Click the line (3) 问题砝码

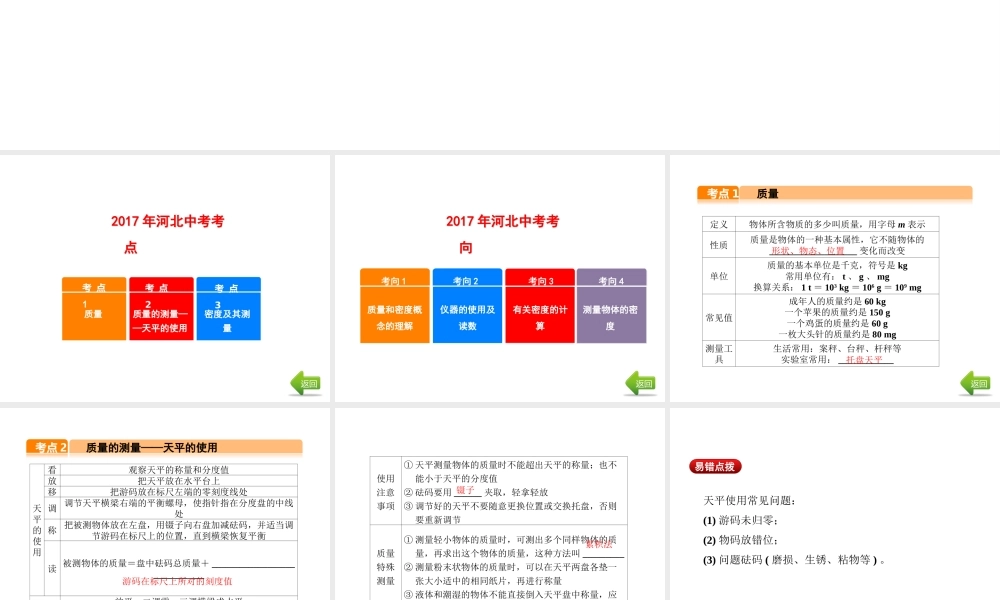tap(794, 560)
